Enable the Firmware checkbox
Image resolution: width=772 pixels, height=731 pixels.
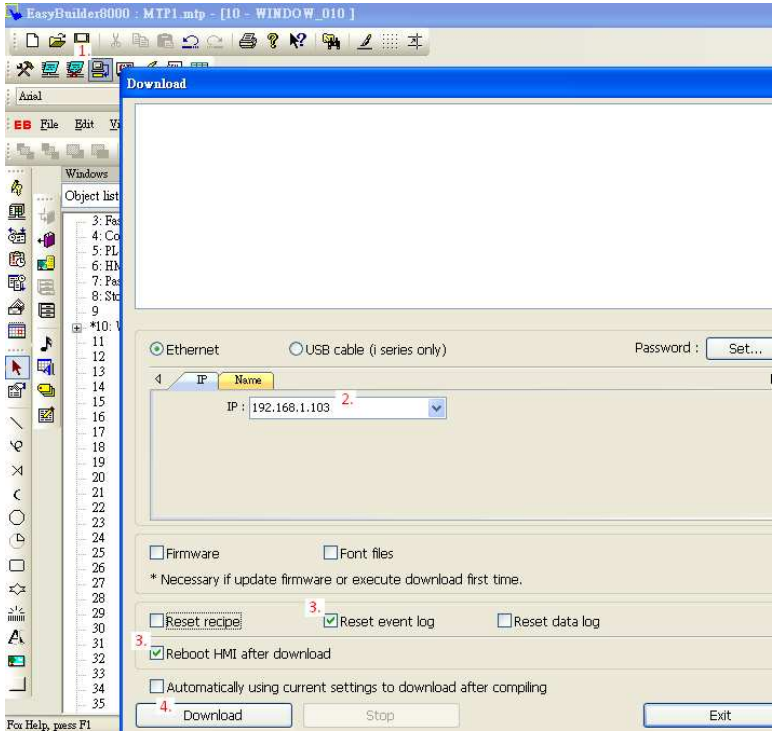pyautogui.click(x=157, y=552)
